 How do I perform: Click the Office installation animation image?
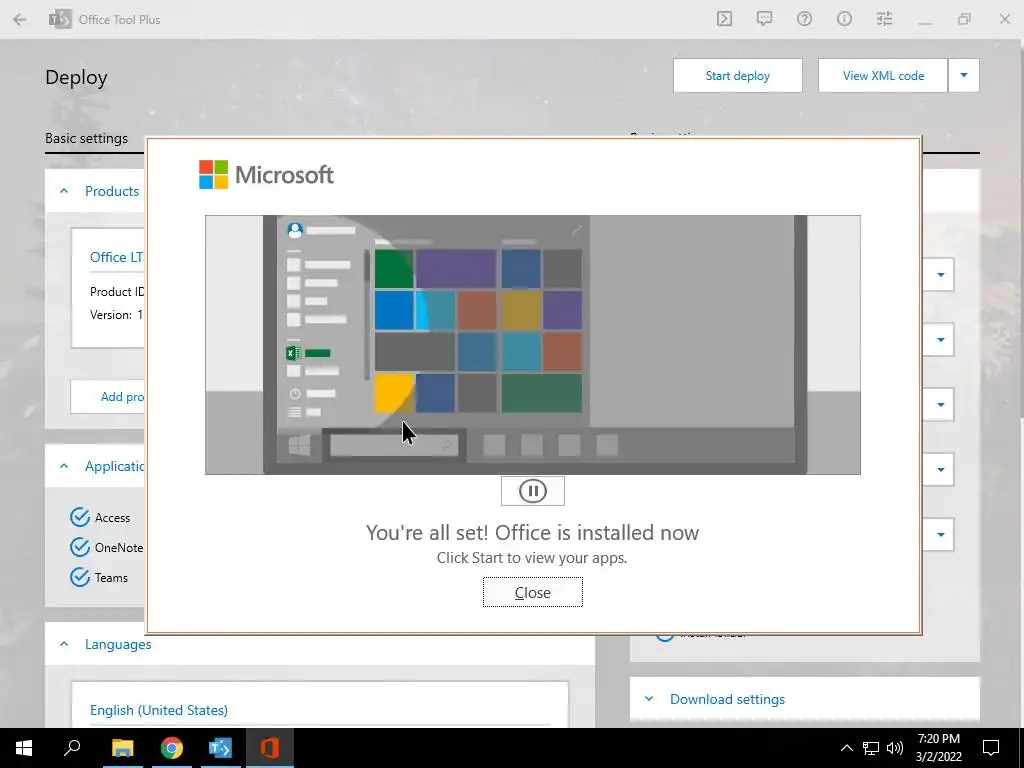tap(533, 345)
